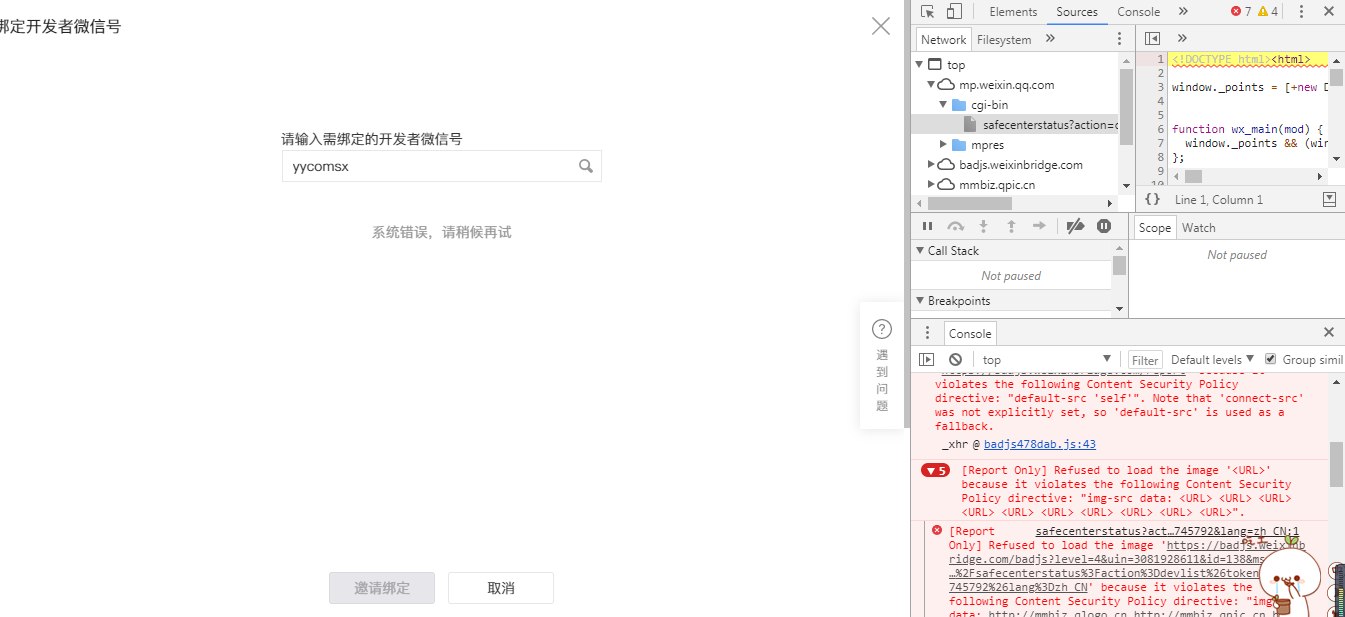Collapse the mp.weixin.qq.com domain

pos(931,85)
